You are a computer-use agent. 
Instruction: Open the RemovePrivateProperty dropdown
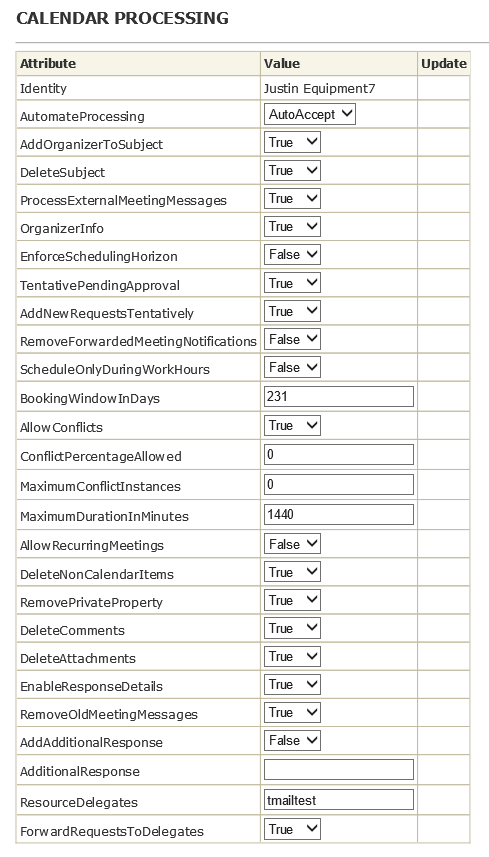point(292,600)
